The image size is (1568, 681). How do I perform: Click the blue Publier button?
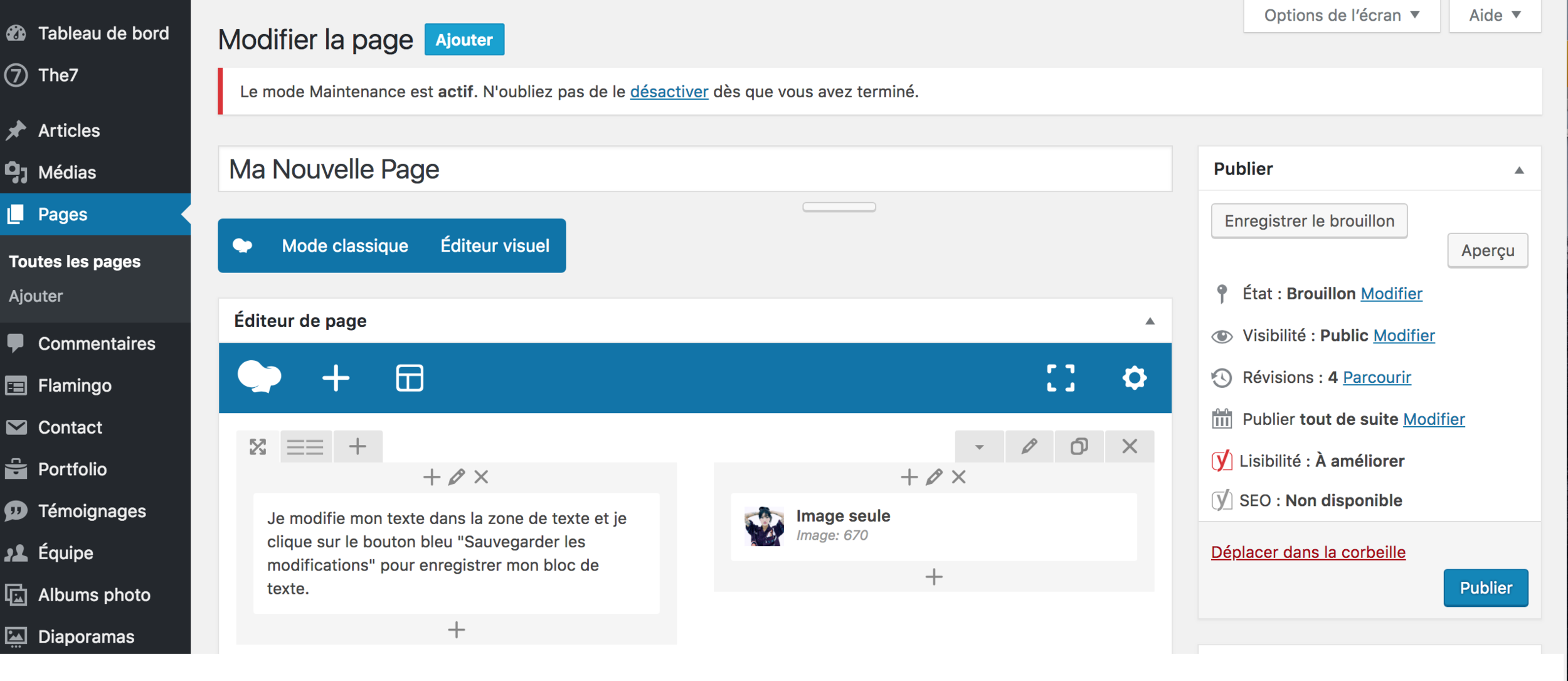click(x=1485, y=587)
